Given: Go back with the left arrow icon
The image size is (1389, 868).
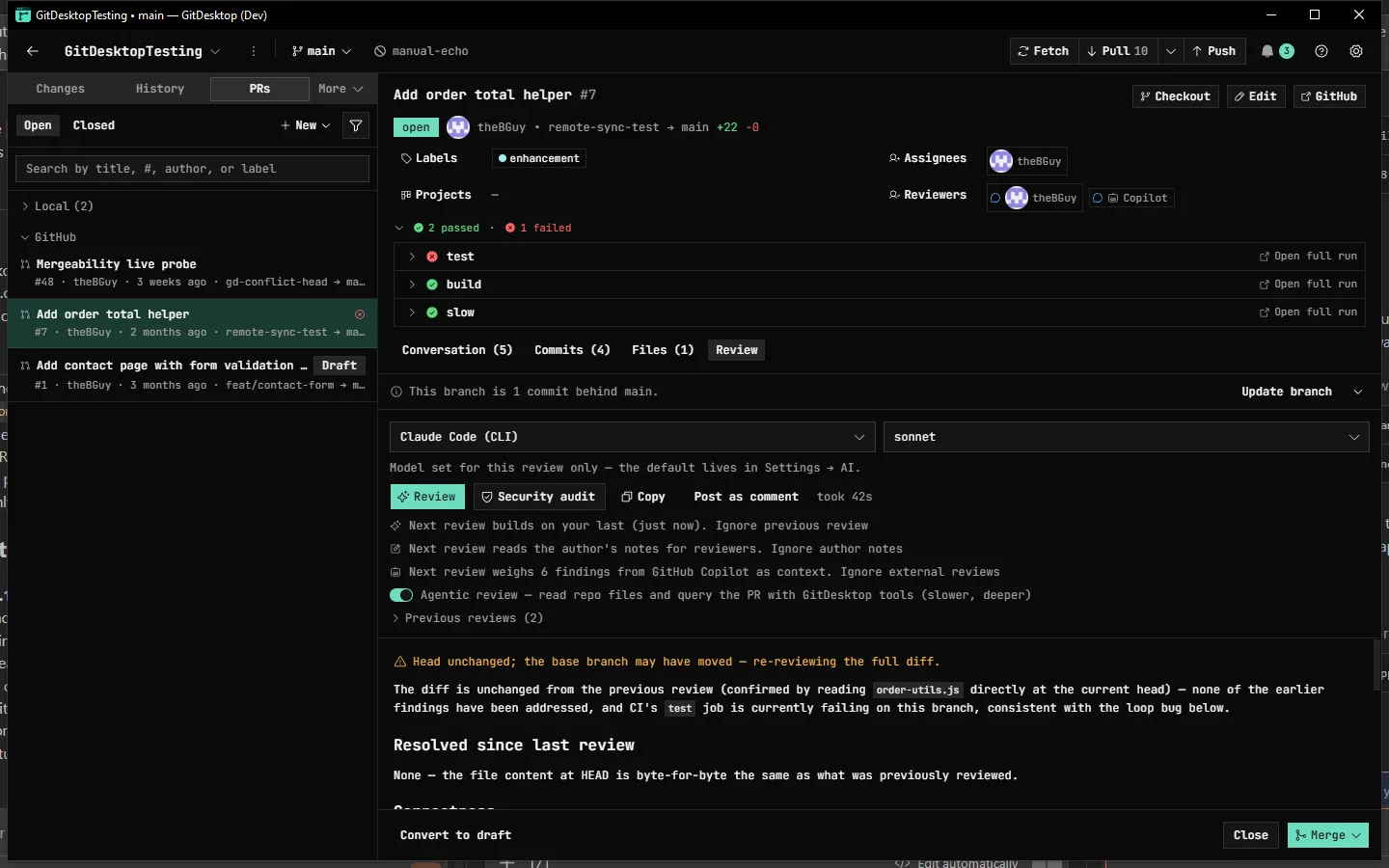Looking at the screenshot, I should point(33,51).
